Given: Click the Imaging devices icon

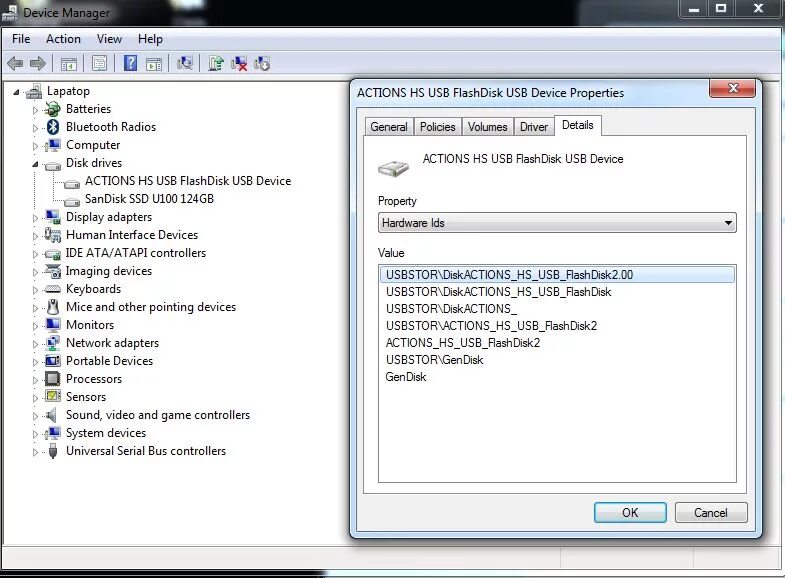Looking at the screenshot, I should (x=53, y=271).
